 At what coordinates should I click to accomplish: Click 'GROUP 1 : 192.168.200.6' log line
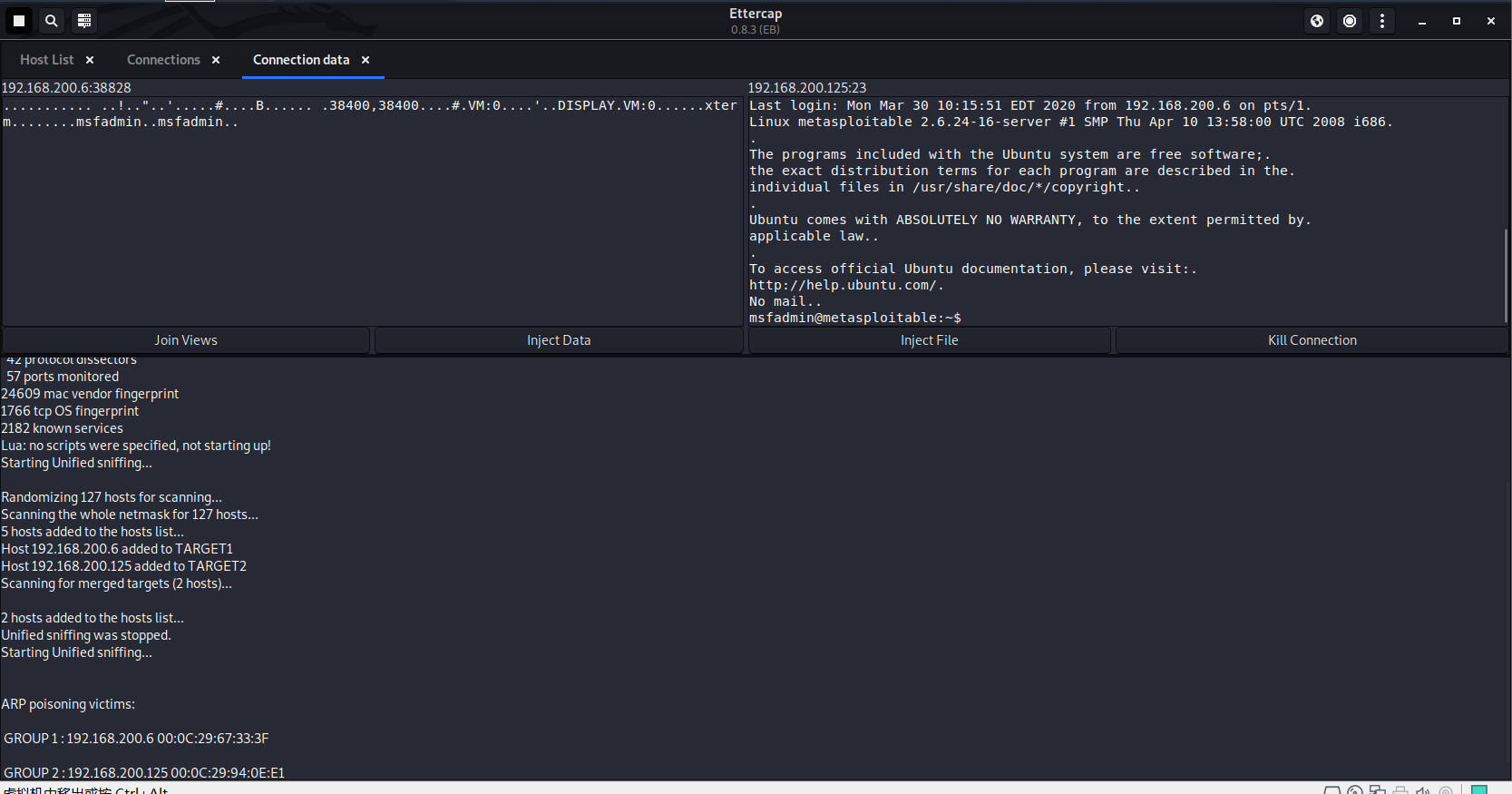coord(136,739)
